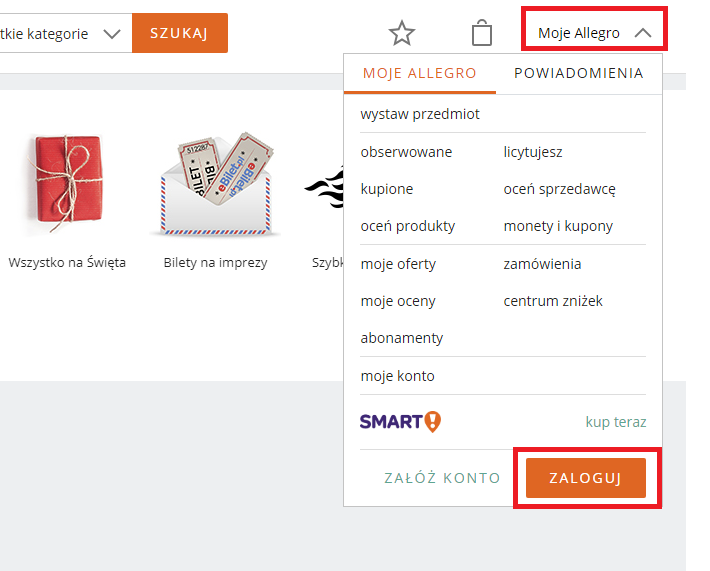
Task: Open the favorites star icon
Action: pos(402,33)
